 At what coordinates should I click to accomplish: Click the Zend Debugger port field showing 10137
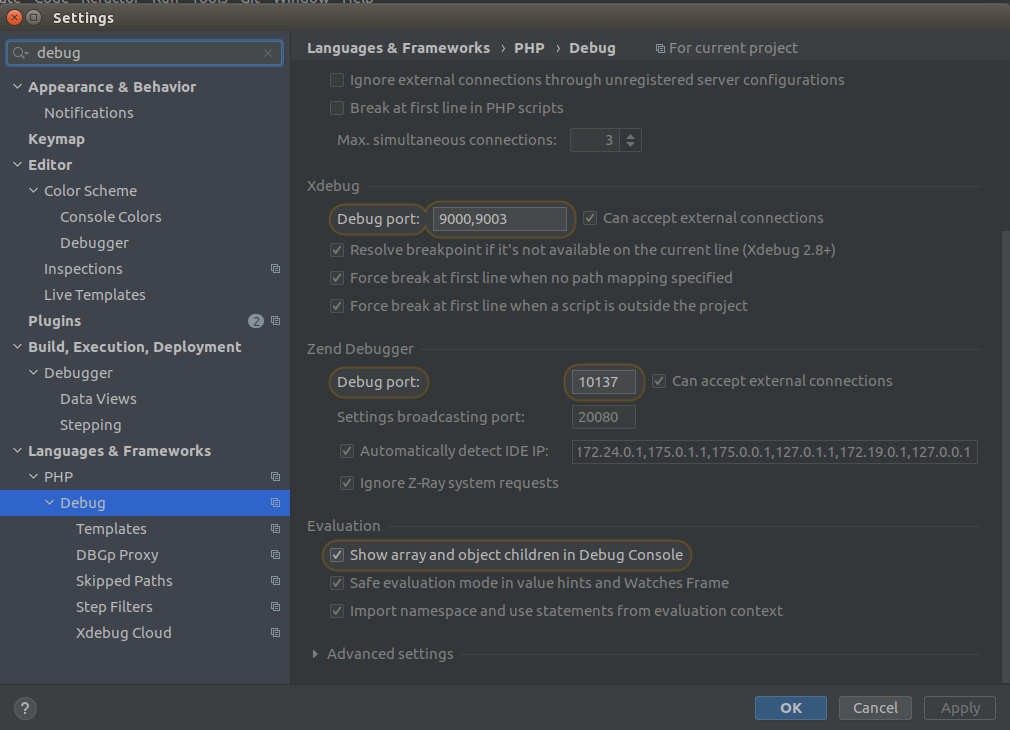tap(604, 382)
